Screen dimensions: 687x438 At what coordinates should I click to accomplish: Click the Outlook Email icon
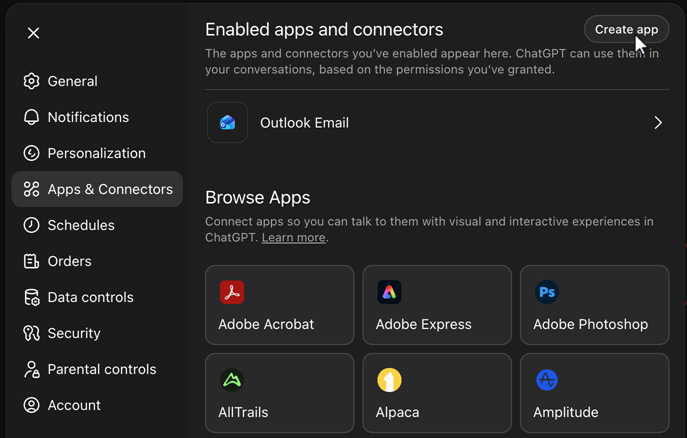(228, 123)
